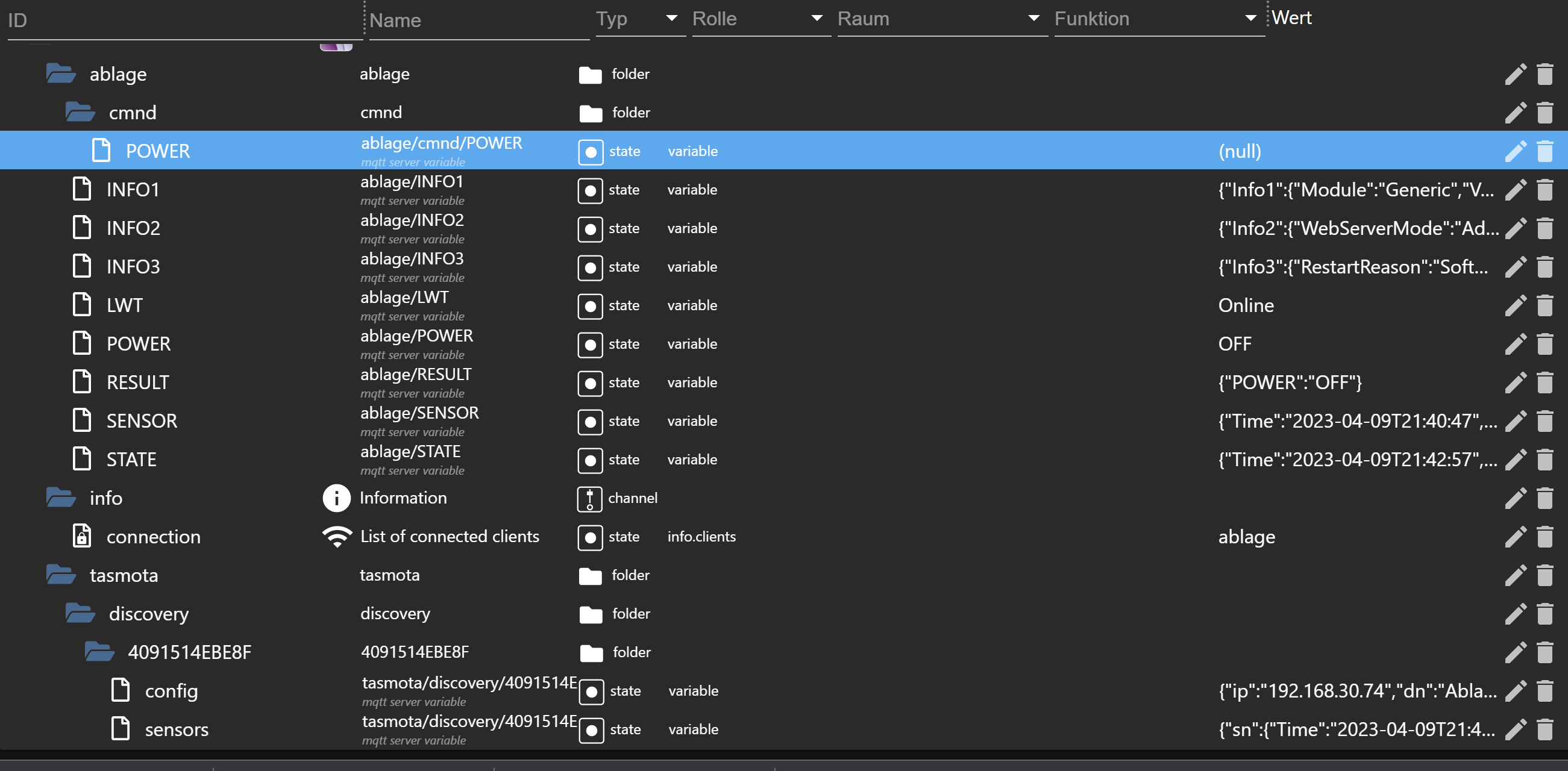Click the edit pencil on the connection row
Image resolution: width=1568 pixels, height=771 pixels.
pos(1515,537)
